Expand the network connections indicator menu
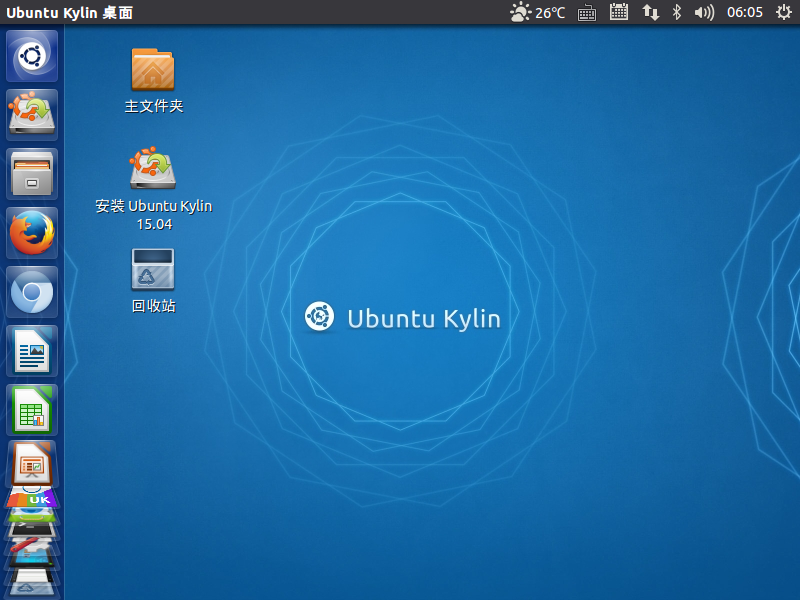Screen dimensions: 800x600 650,12
